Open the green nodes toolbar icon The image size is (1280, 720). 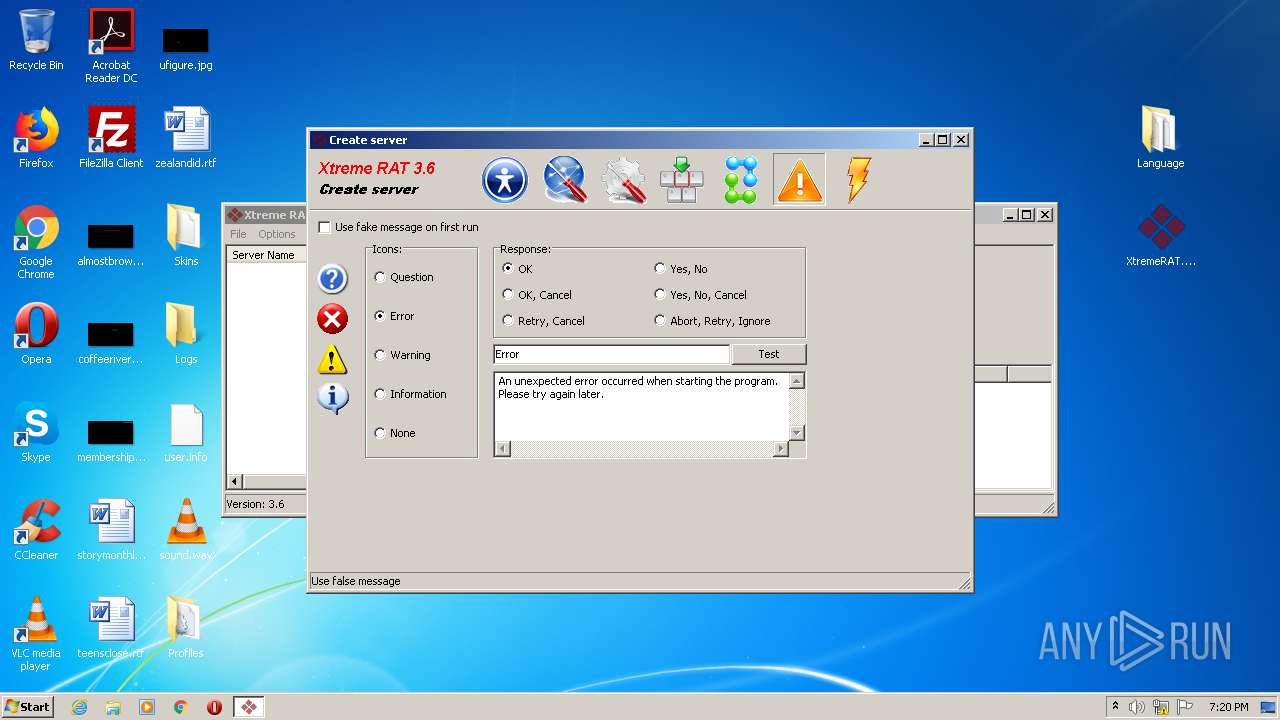741,180
